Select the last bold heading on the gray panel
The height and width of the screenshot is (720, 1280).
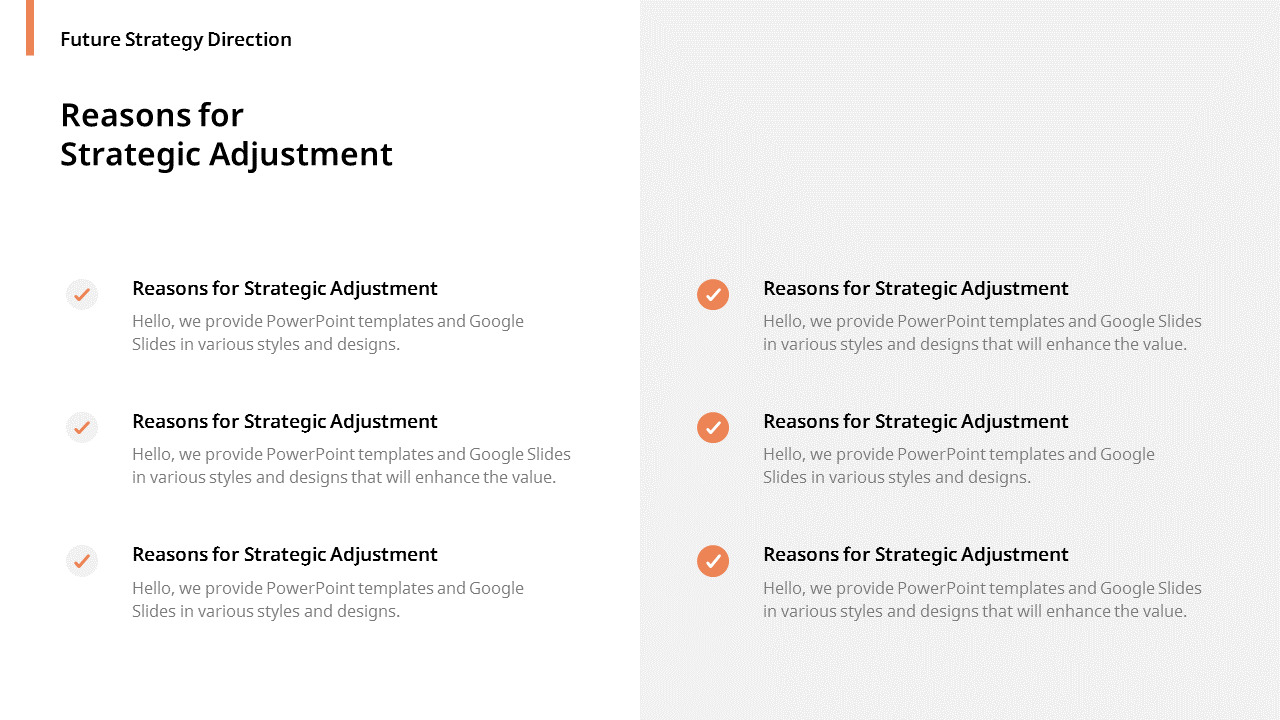(916, 554)
